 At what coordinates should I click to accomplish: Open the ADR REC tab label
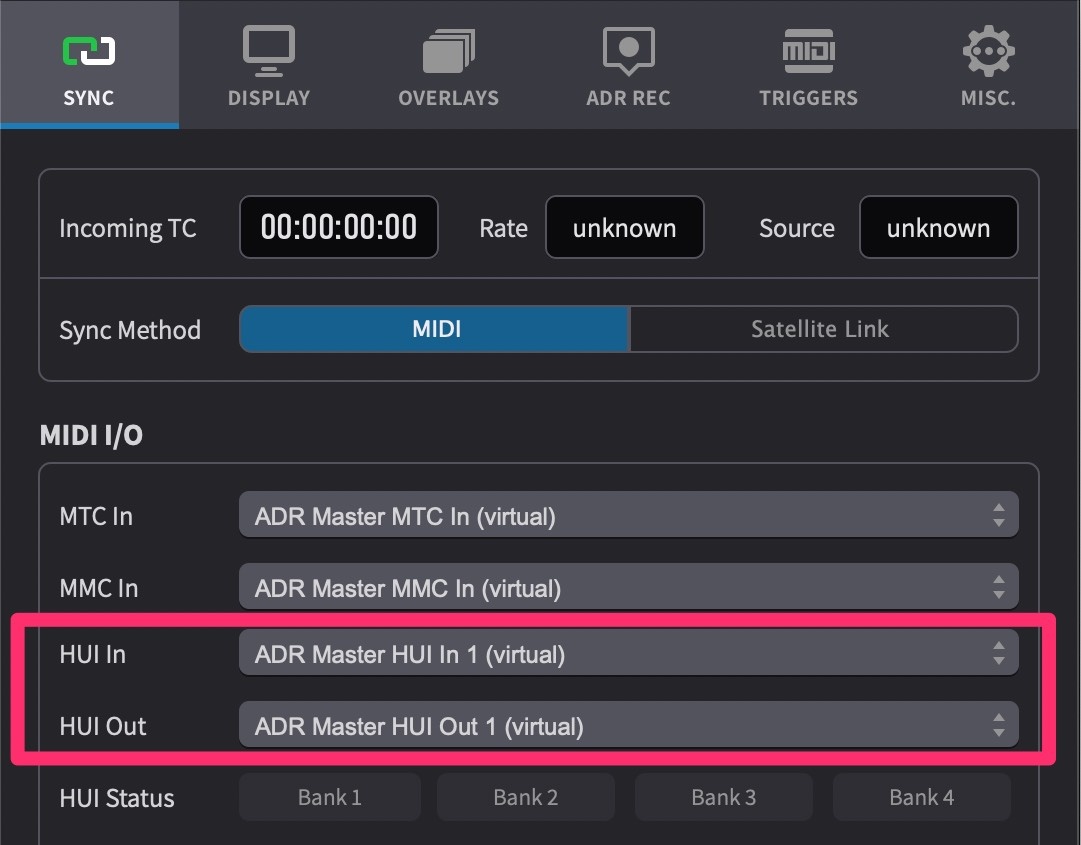pos(629,98)
